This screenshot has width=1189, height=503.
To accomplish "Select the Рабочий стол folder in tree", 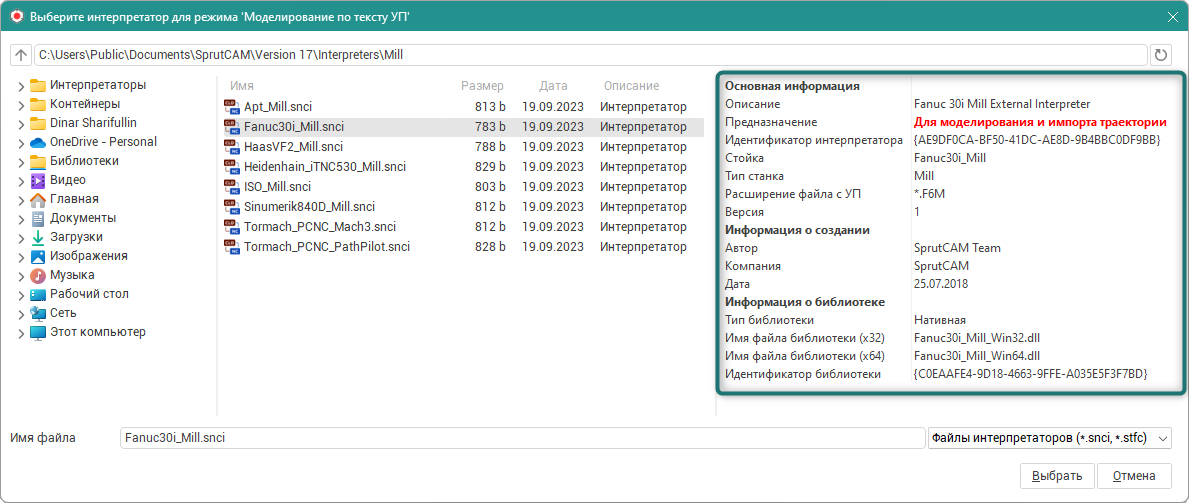I will point(89,294).
